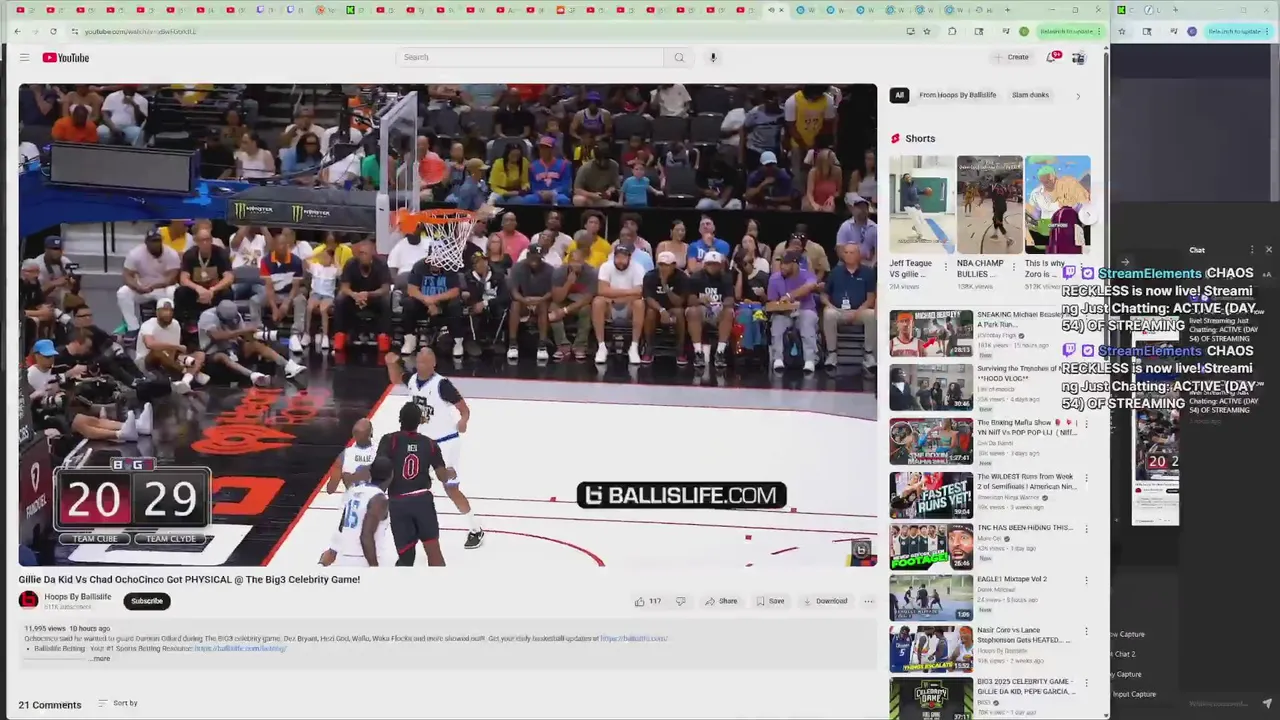Go back with the browser back arrow
This screenshot has width=1280, height=720.
pyautogui.click(x=17, y=31)
